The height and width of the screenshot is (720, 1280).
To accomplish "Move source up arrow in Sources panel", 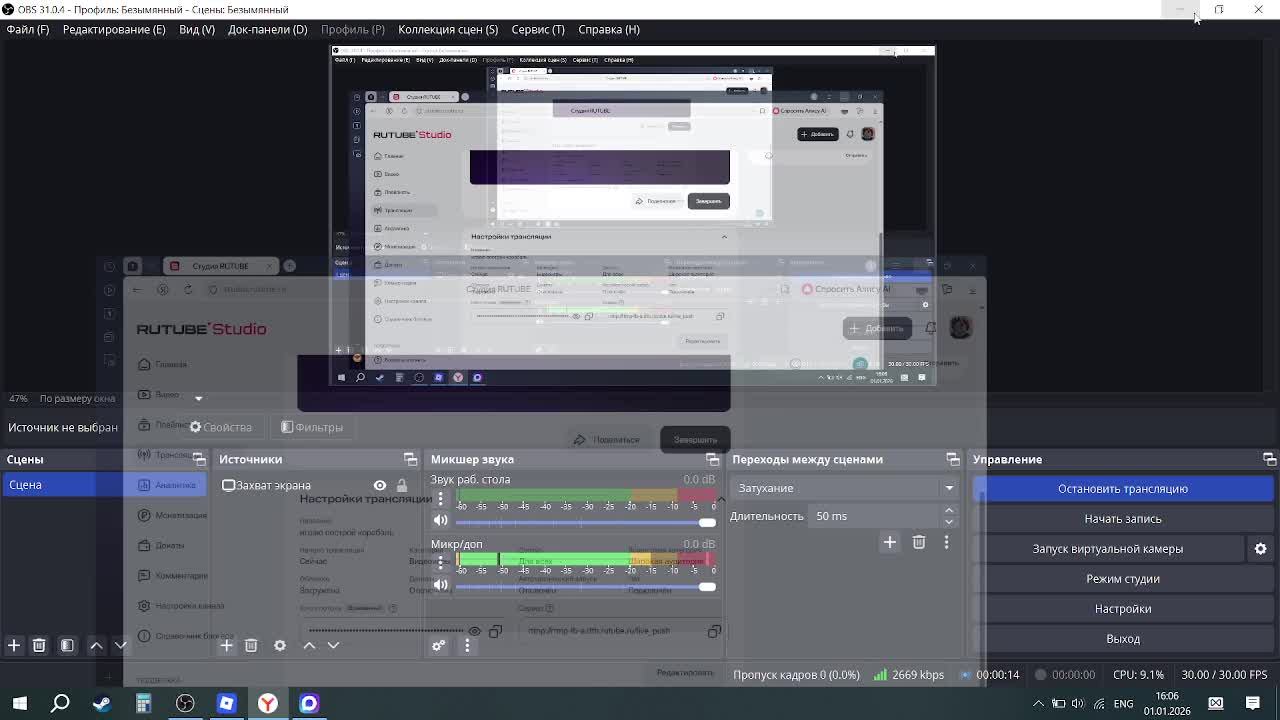I will [x=309, y=646].
